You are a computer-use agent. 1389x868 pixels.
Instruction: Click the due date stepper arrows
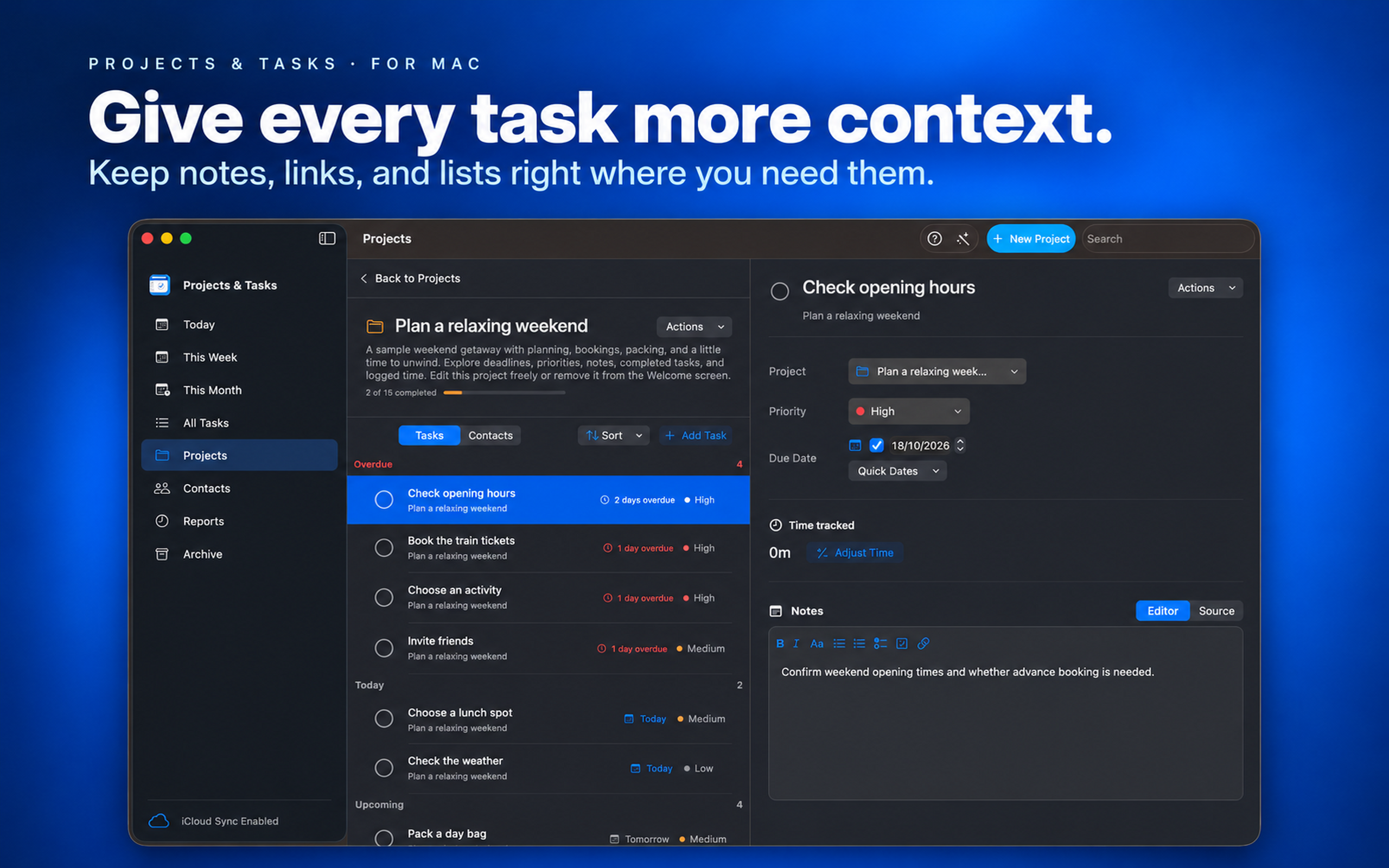(960, 445)
